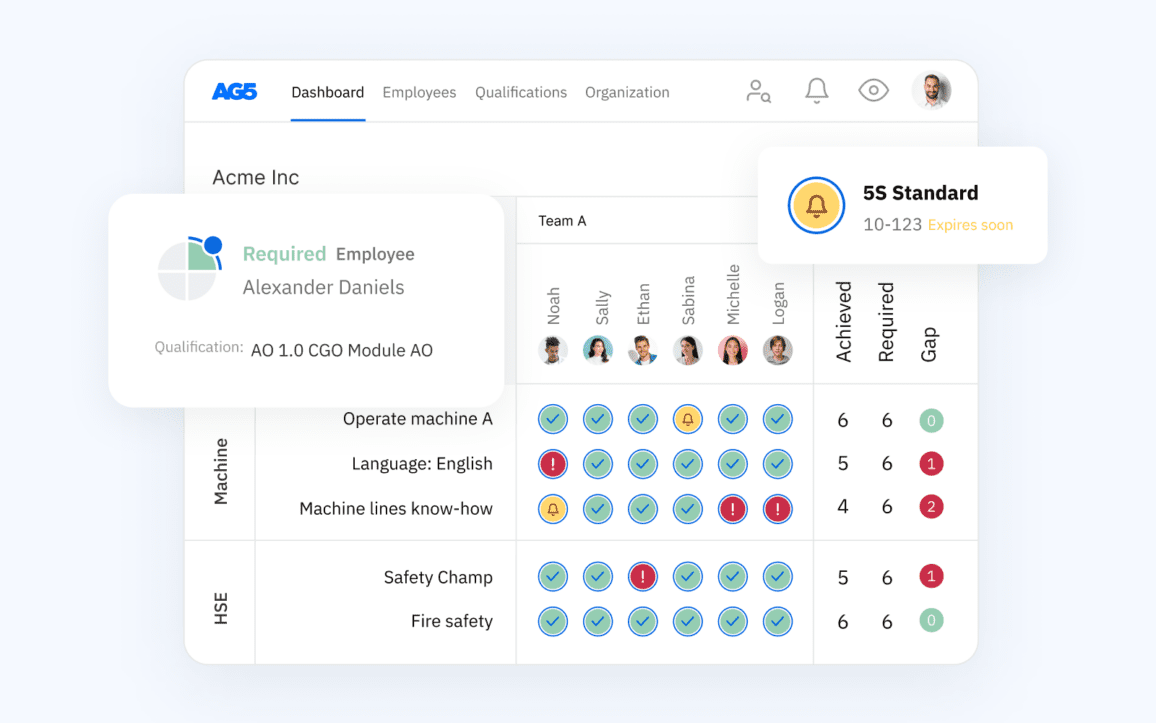Click Sabina's expiring bell on Operate machine A
1156x723 pixels.
click(x=688, y=419)
